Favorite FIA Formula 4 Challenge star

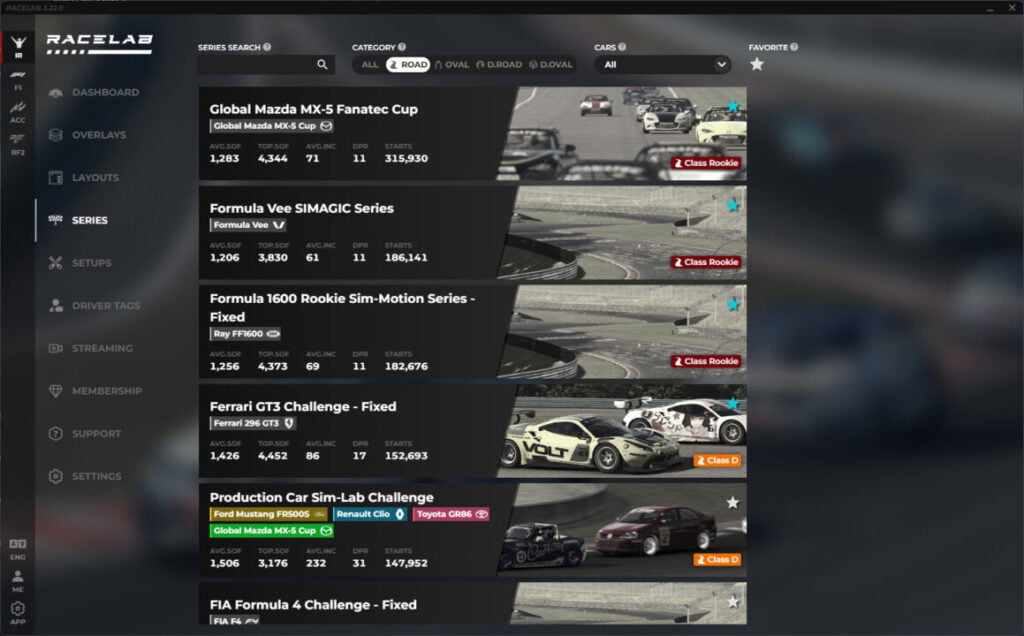click(733, 601)
